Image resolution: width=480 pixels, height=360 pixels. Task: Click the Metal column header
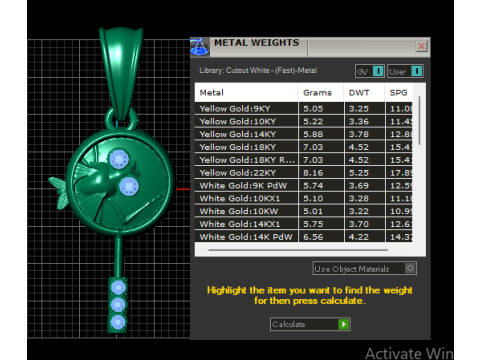pos(246,92)
